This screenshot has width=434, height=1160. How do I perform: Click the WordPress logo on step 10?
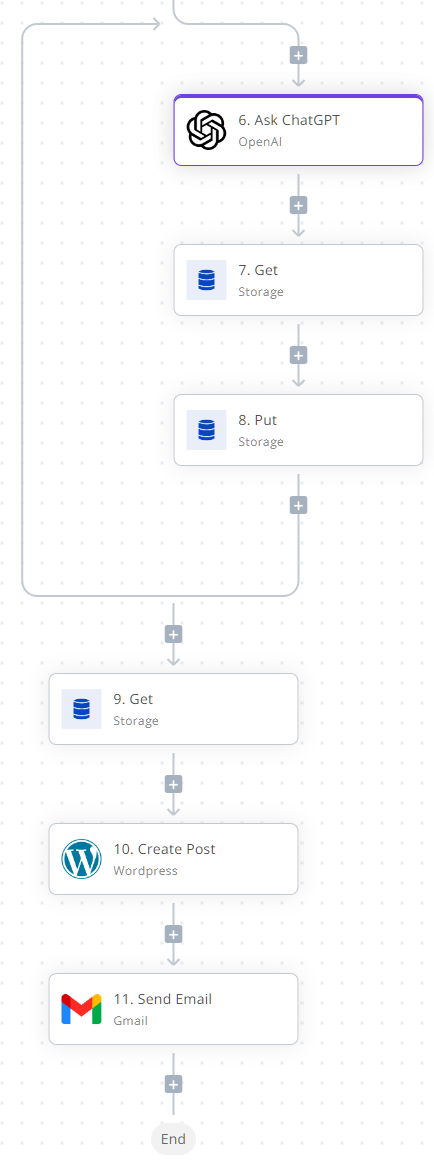pos(81,859)
